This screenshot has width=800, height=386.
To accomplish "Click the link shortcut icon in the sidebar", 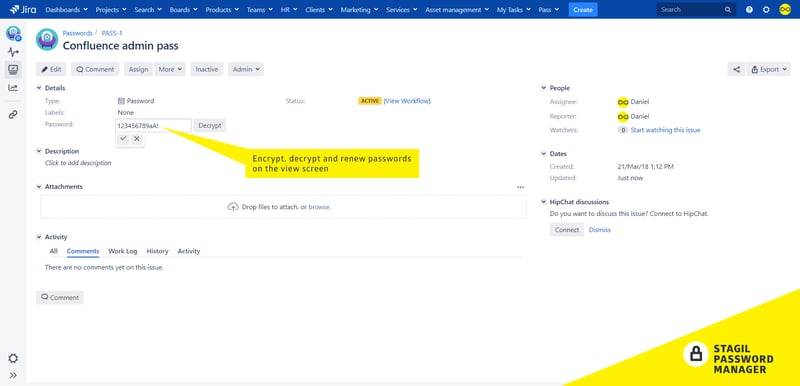I will (x=13, y=115).
